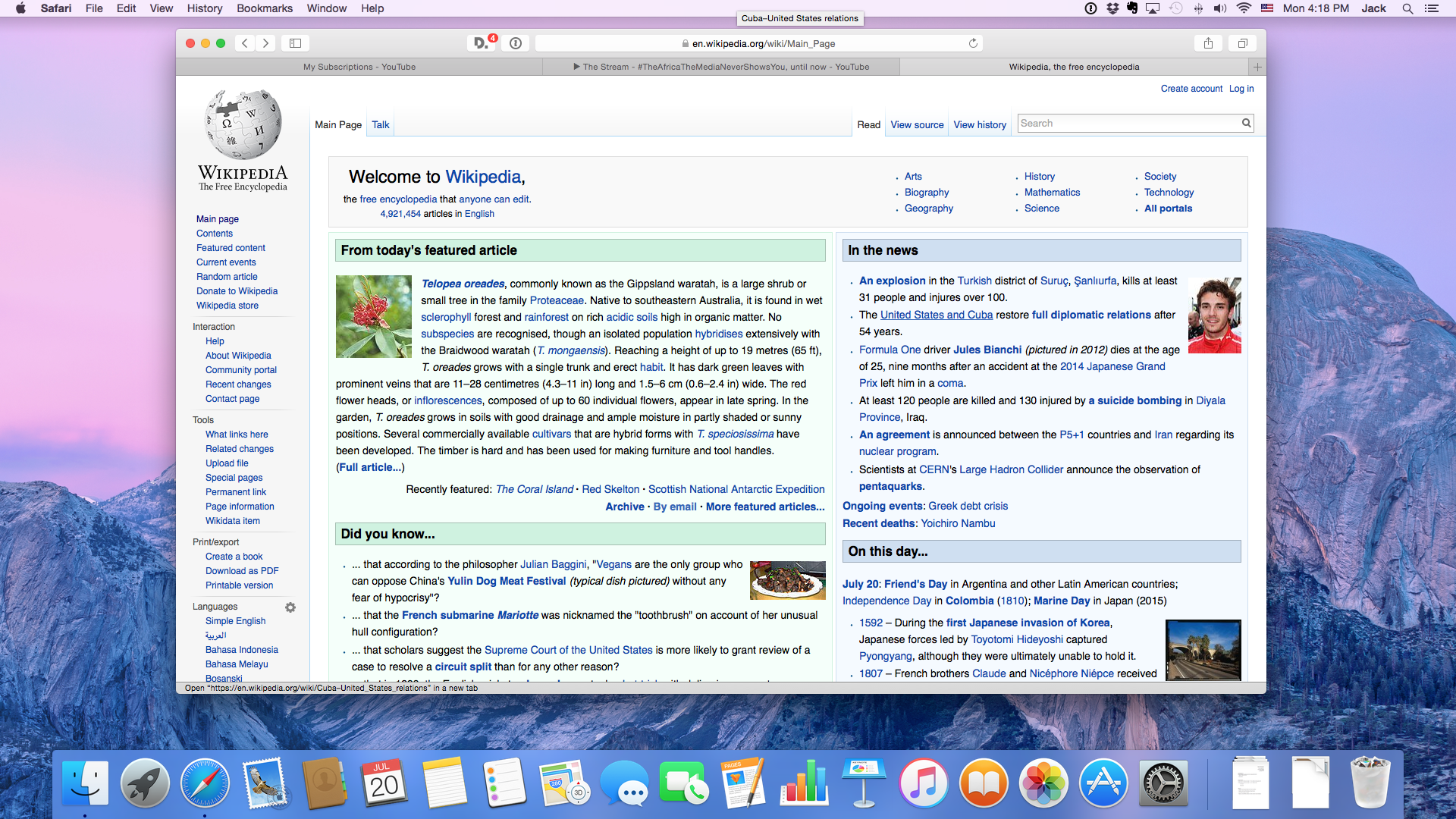Open the Jules Bianchi link
The width and height of the screenshot is (1456, 819).
click(x=987, y=350)
